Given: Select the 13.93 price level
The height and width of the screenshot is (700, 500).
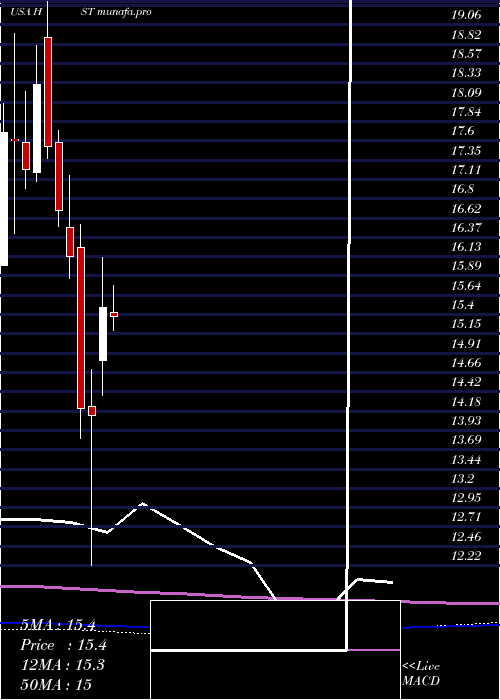Looking at the screenshot, I should (466, 421).
